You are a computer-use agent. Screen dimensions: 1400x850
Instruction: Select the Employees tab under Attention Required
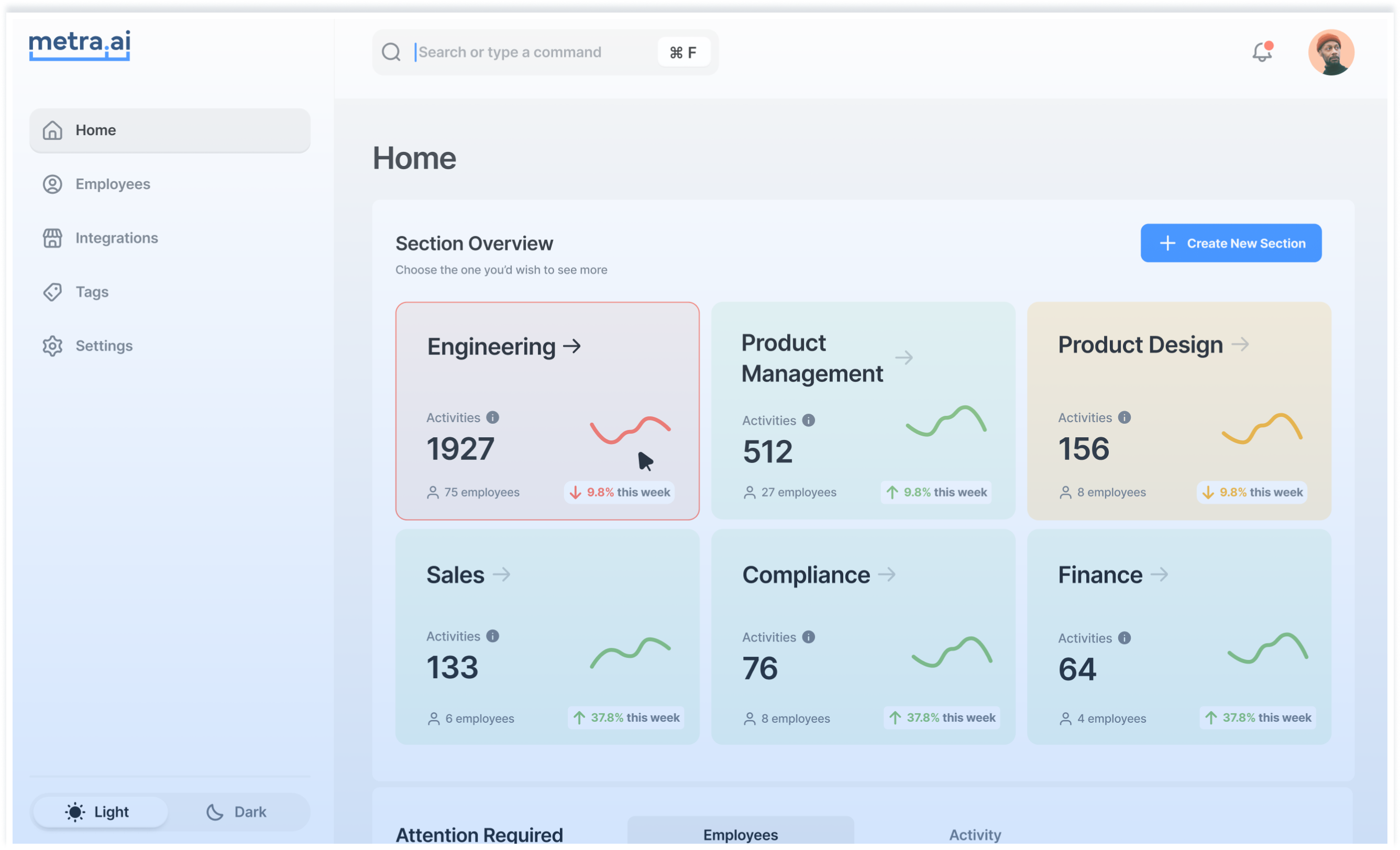pos(741,834)
